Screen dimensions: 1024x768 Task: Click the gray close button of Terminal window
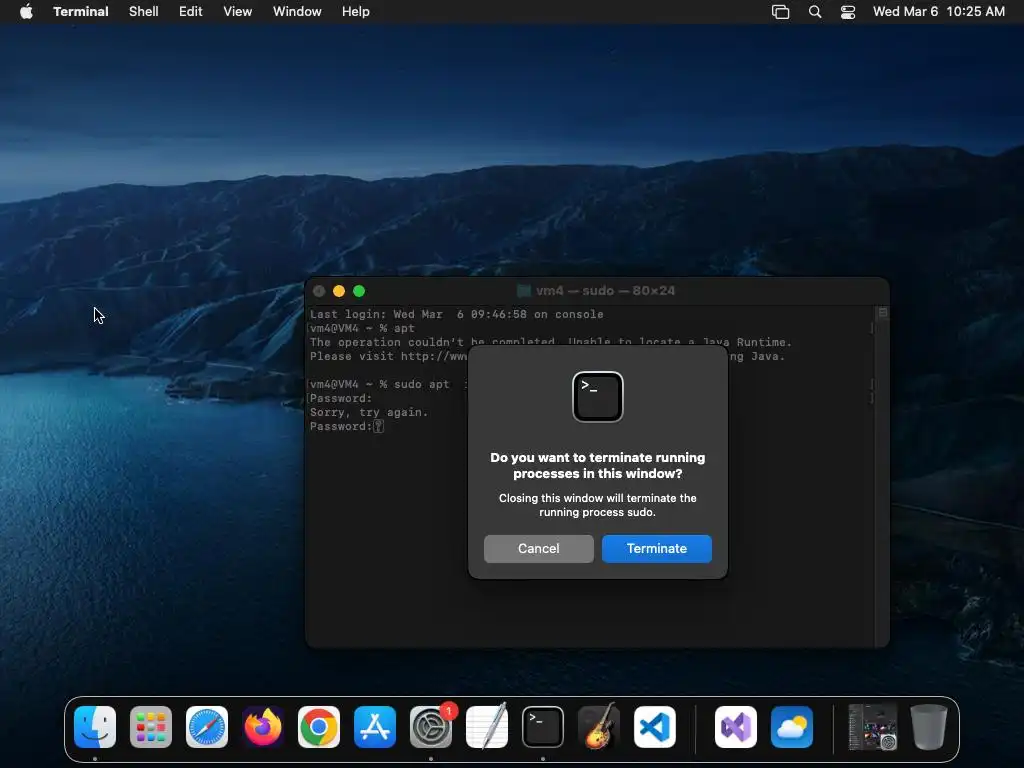319,291
